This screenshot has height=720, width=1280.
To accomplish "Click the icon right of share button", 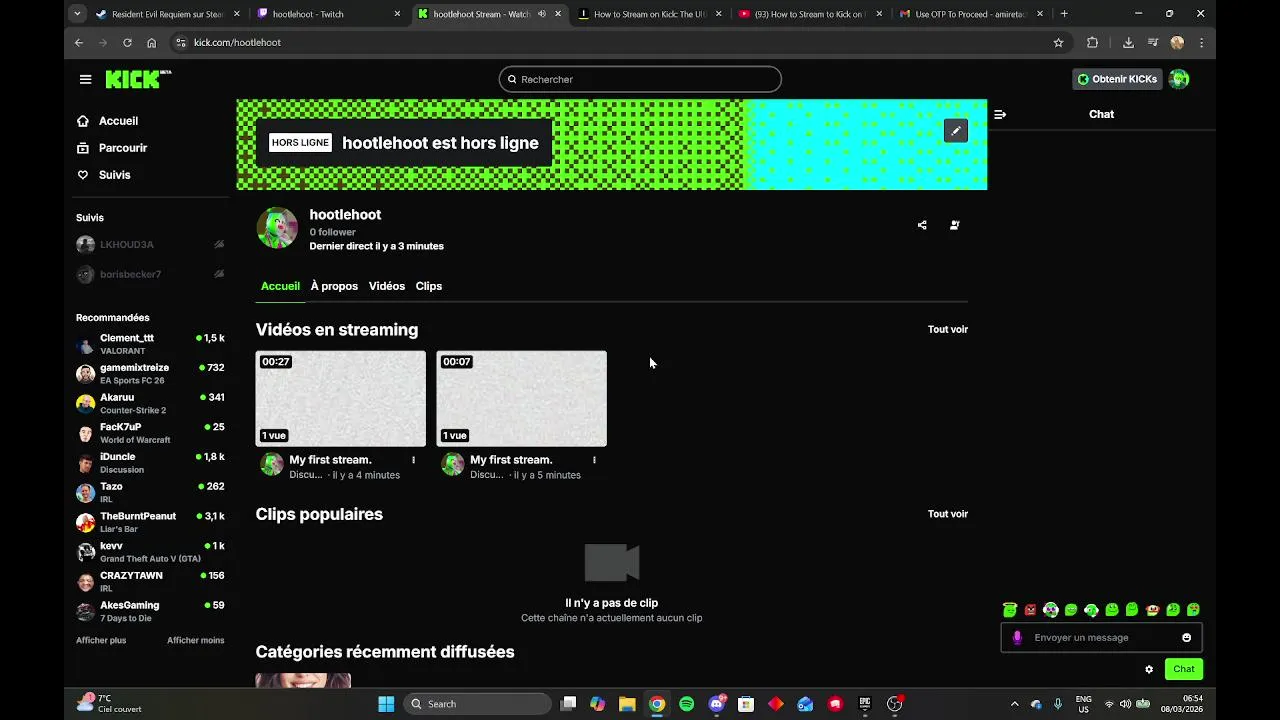I will coord(954,225).
